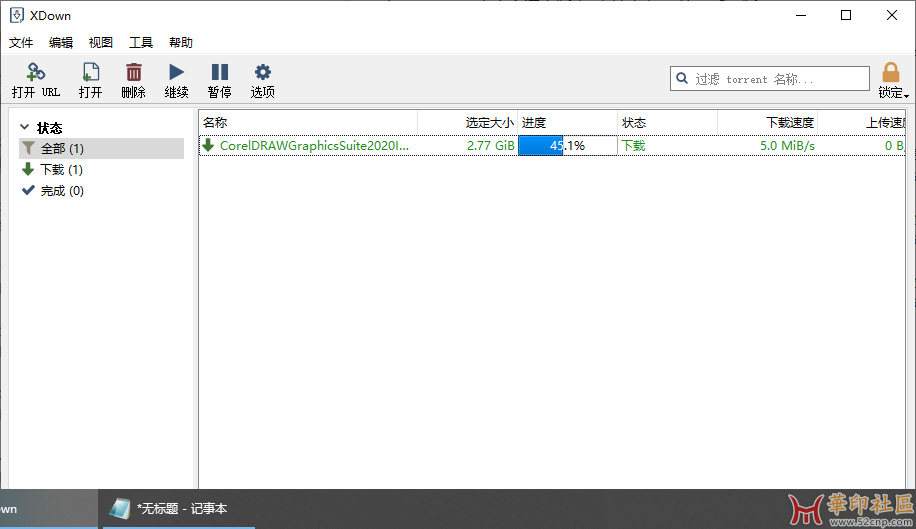Open the 编辑 menu
Screen dimensions: 916x529
[x=61, y=43]
